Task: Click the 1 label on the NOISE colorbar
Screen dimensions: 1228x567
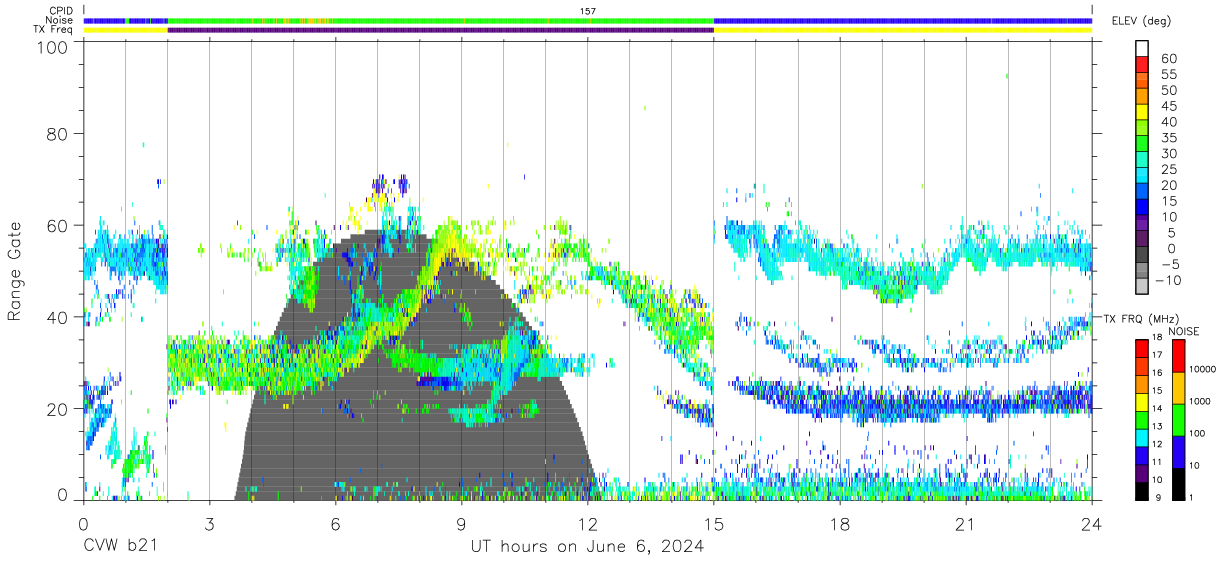Action: point(1192,497)
